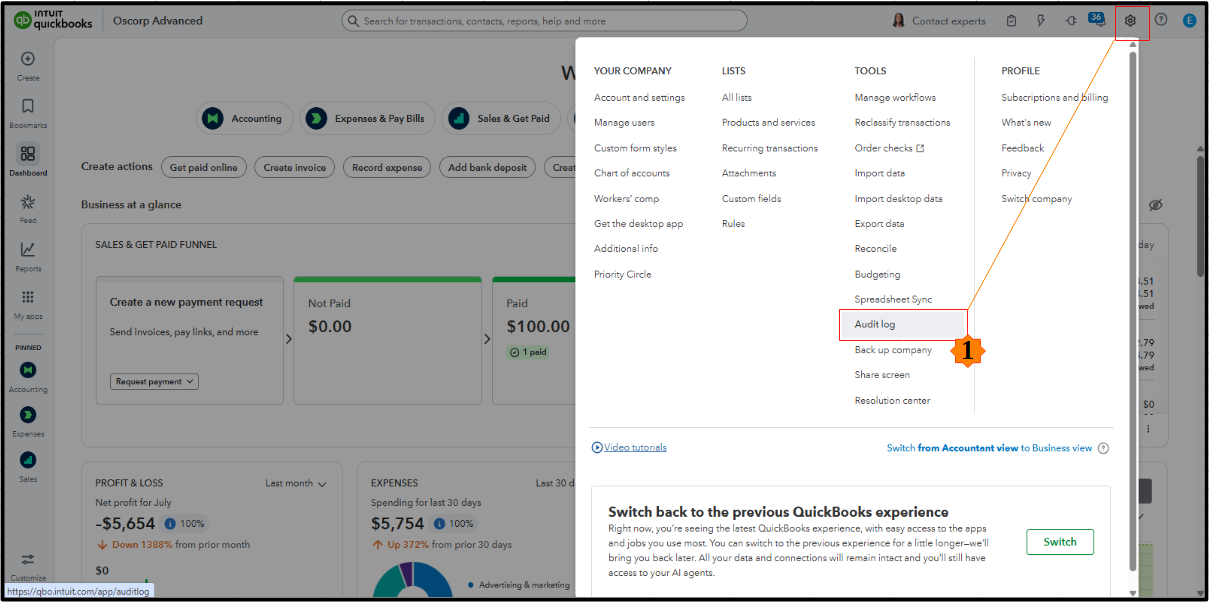Click the QuickBooks logo
Screen dimensions: 1209x602
52,20
